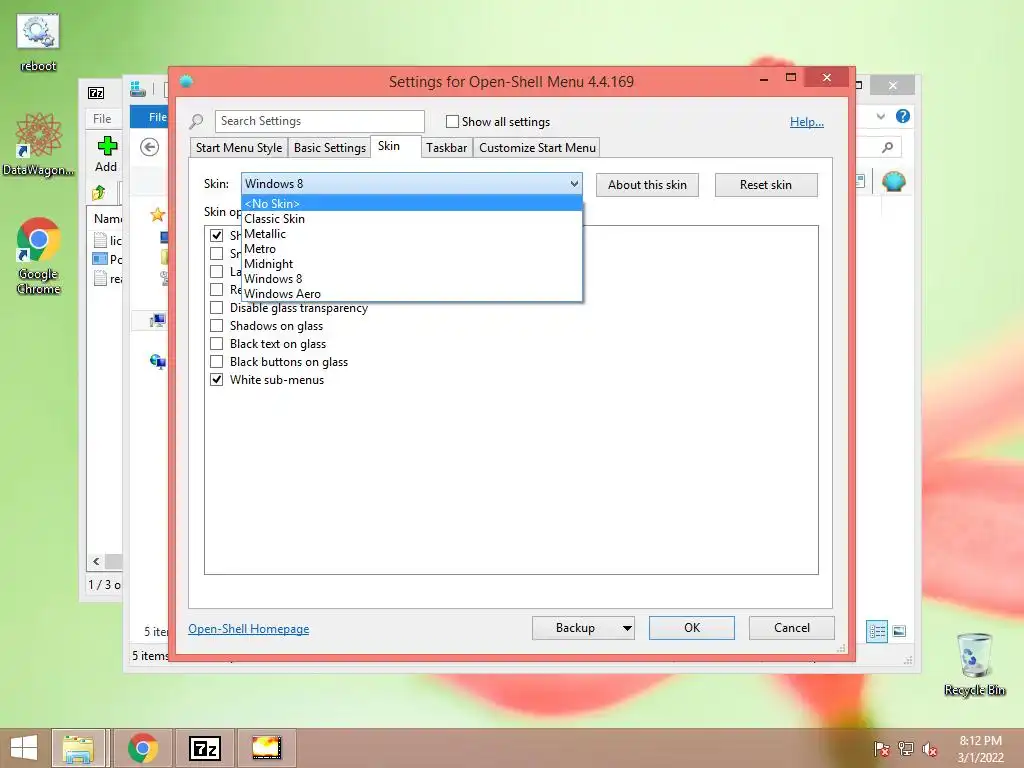Enable Show all settings checkbox
1024x768 pixels.
click(x=452, y=121)
